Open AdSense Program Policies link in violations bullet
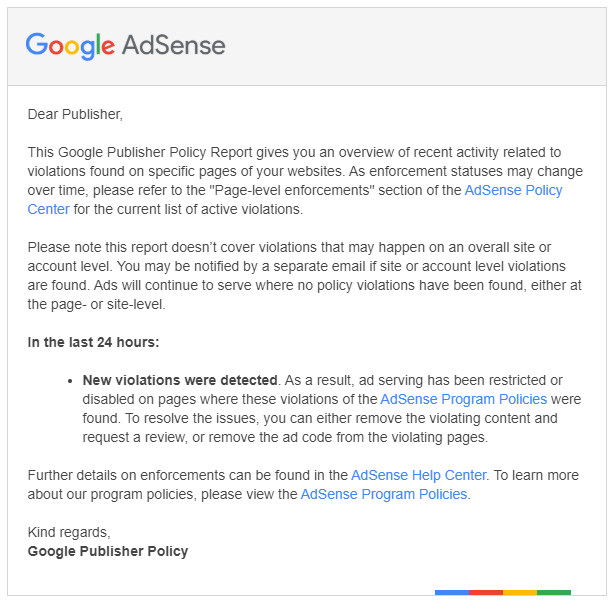This screenshot has height=602, width=614. click(x=464, y=399)
